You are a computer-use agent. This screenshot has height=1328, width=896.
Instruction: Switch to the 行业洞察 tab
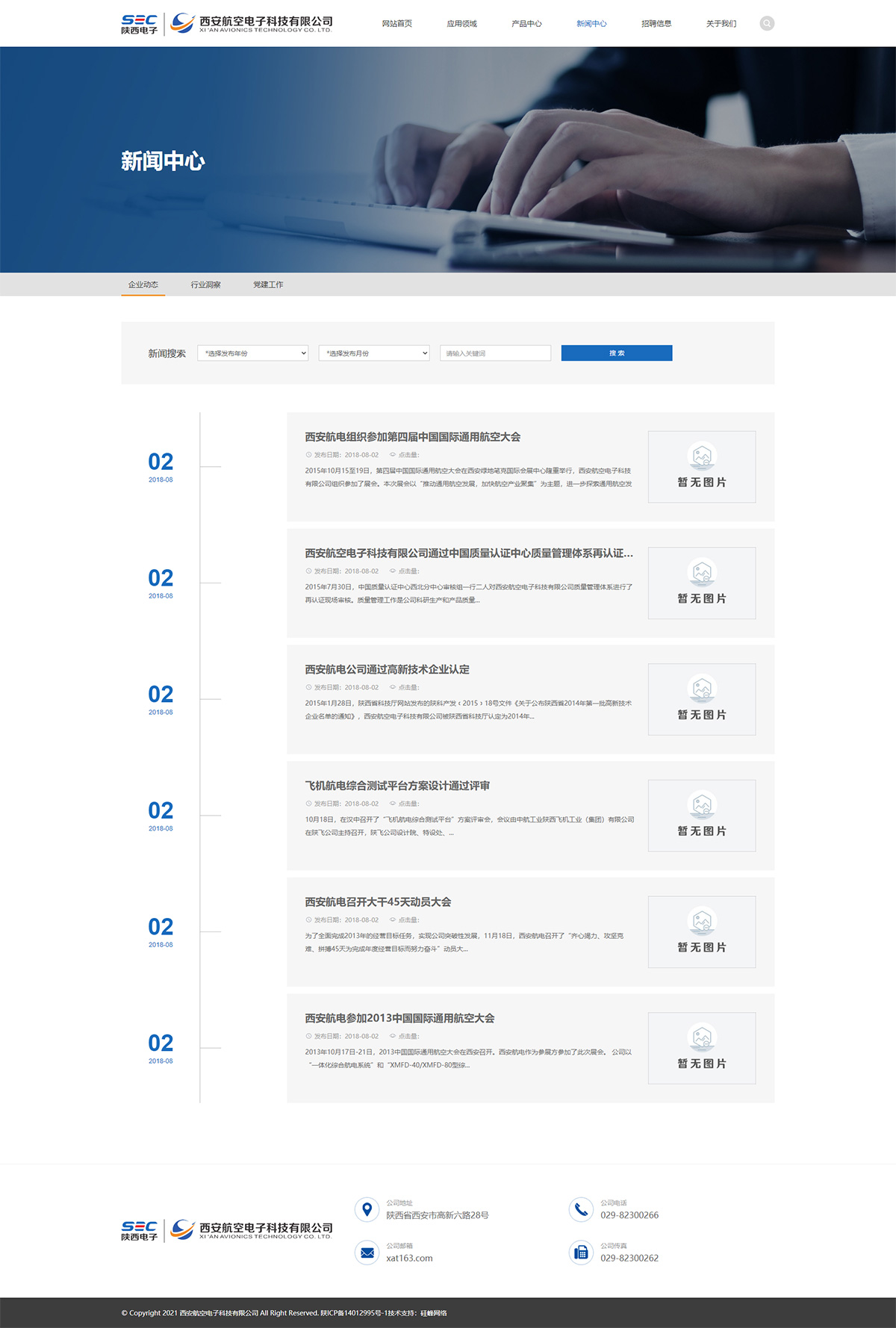(x=205, y=285)
